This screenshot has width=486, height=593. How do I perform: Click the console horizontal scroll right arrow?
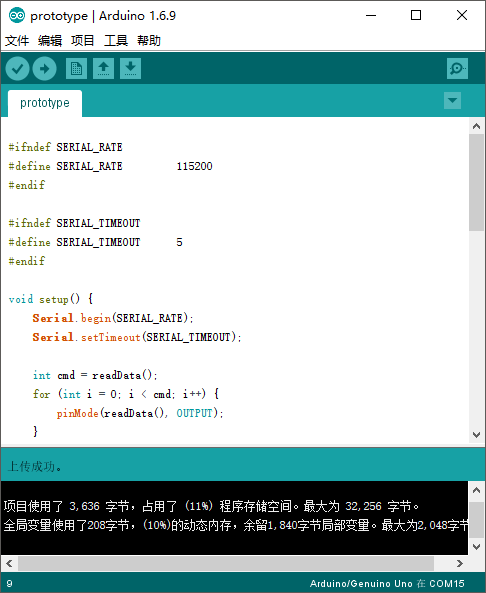(x=460, y=564)
